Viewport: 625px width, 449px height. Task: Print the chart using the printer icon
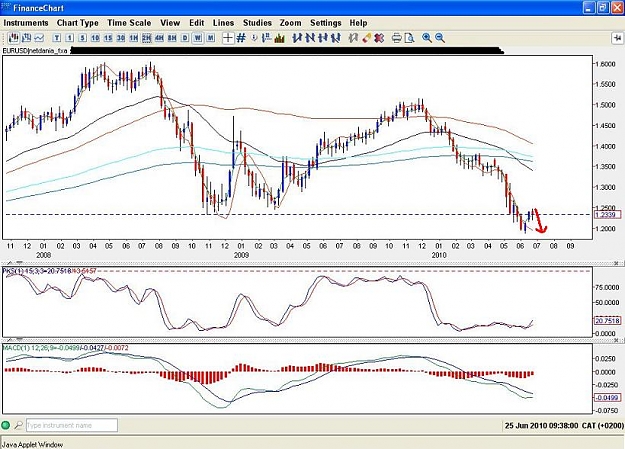397,38
